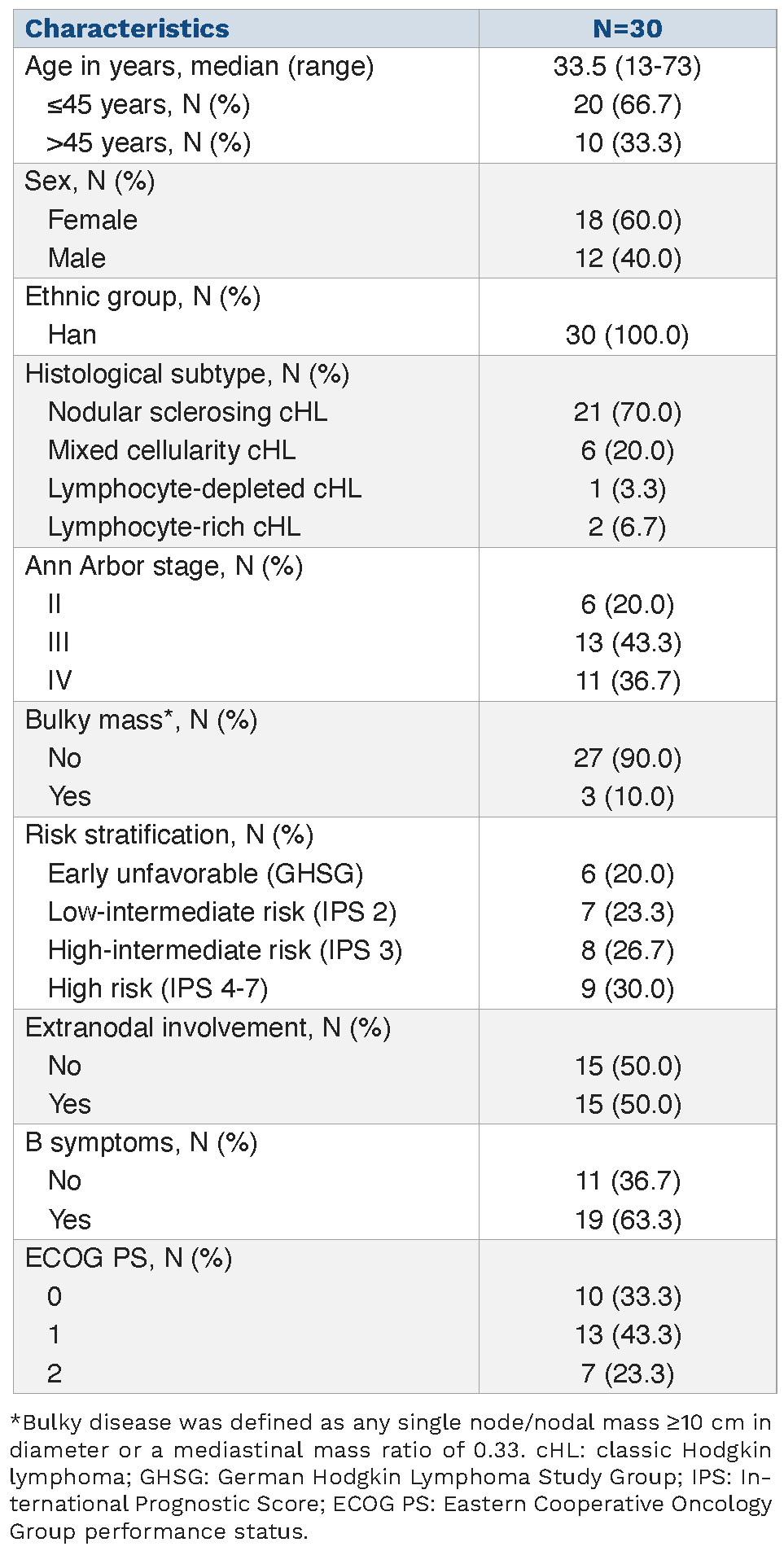Click the "N=30" column header
Viewport: 784px width, 1551px height.
(x=627, y=28)
